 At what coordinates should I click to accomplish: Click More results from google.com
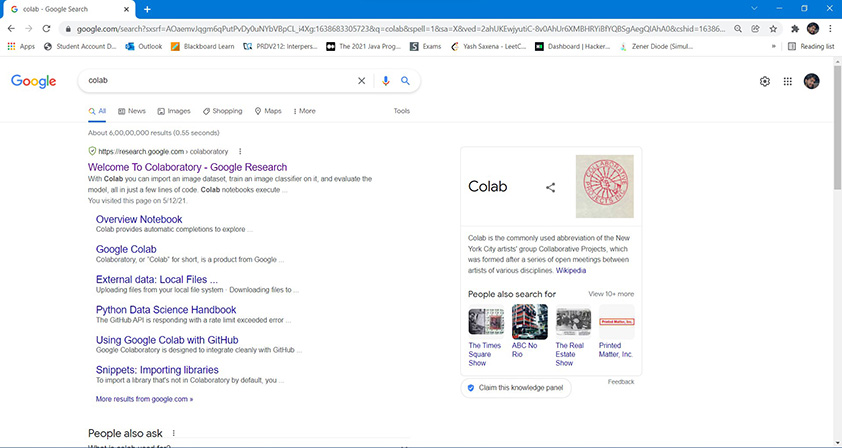click(144, 399)
